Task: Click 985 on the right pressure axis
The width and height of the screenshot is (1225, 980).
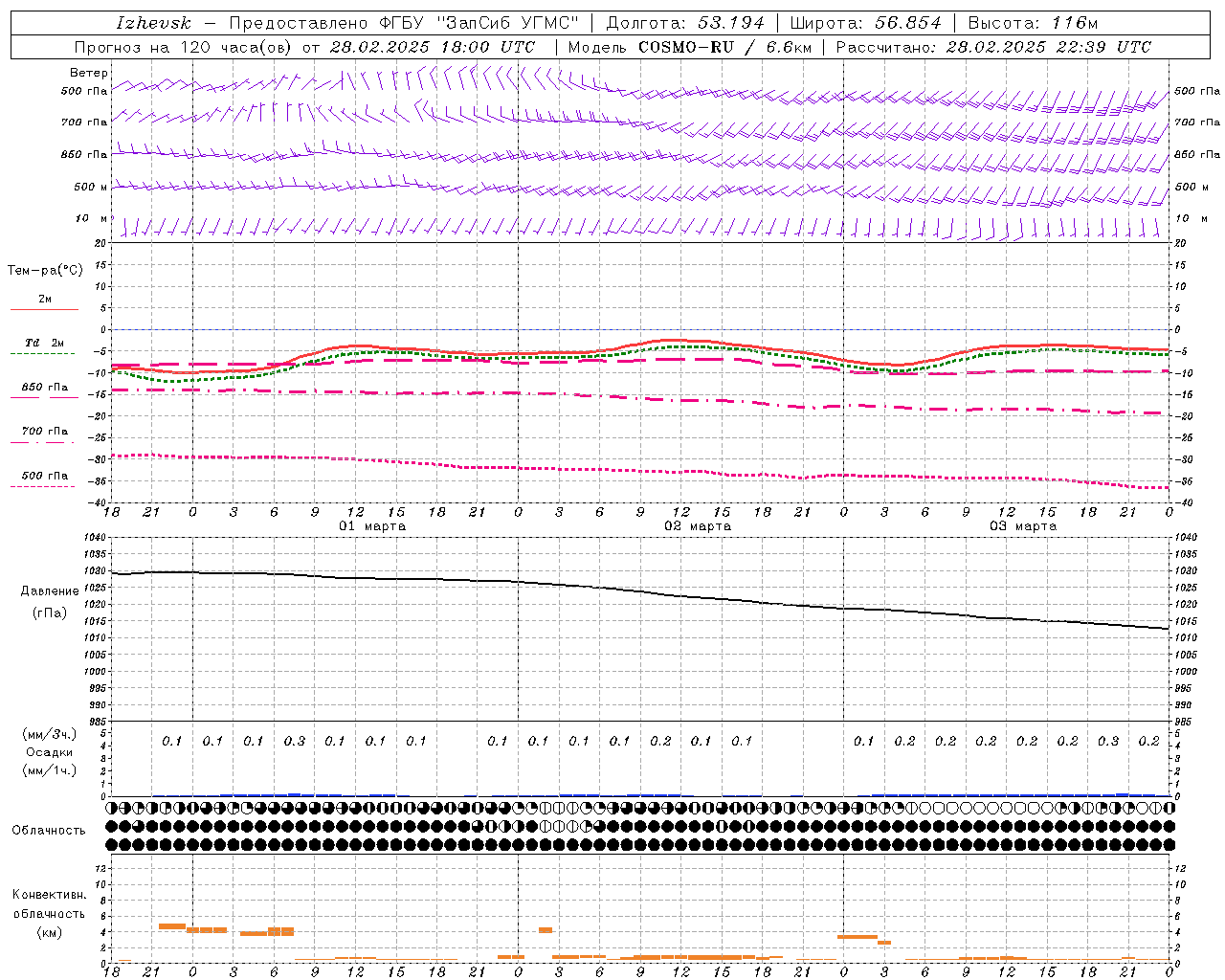Action: tap(1183, 722)
